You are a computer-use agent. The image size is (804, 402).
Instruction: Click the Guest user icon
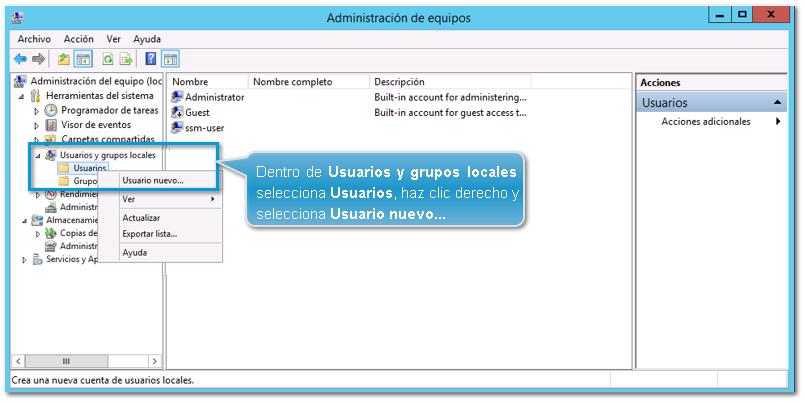click(177, 112)
